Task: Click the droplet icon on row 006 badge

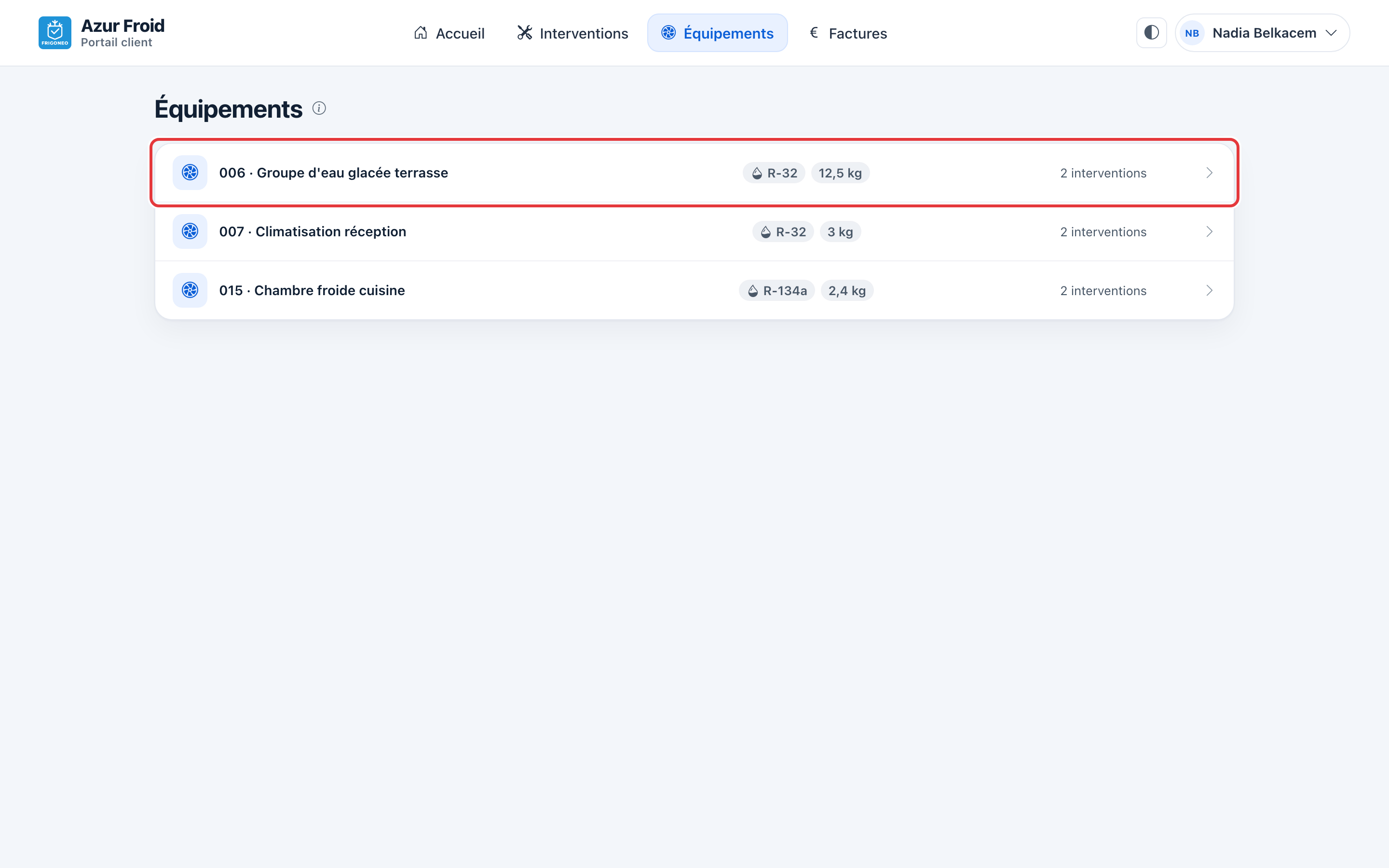Action: click(x=757, y=174)
